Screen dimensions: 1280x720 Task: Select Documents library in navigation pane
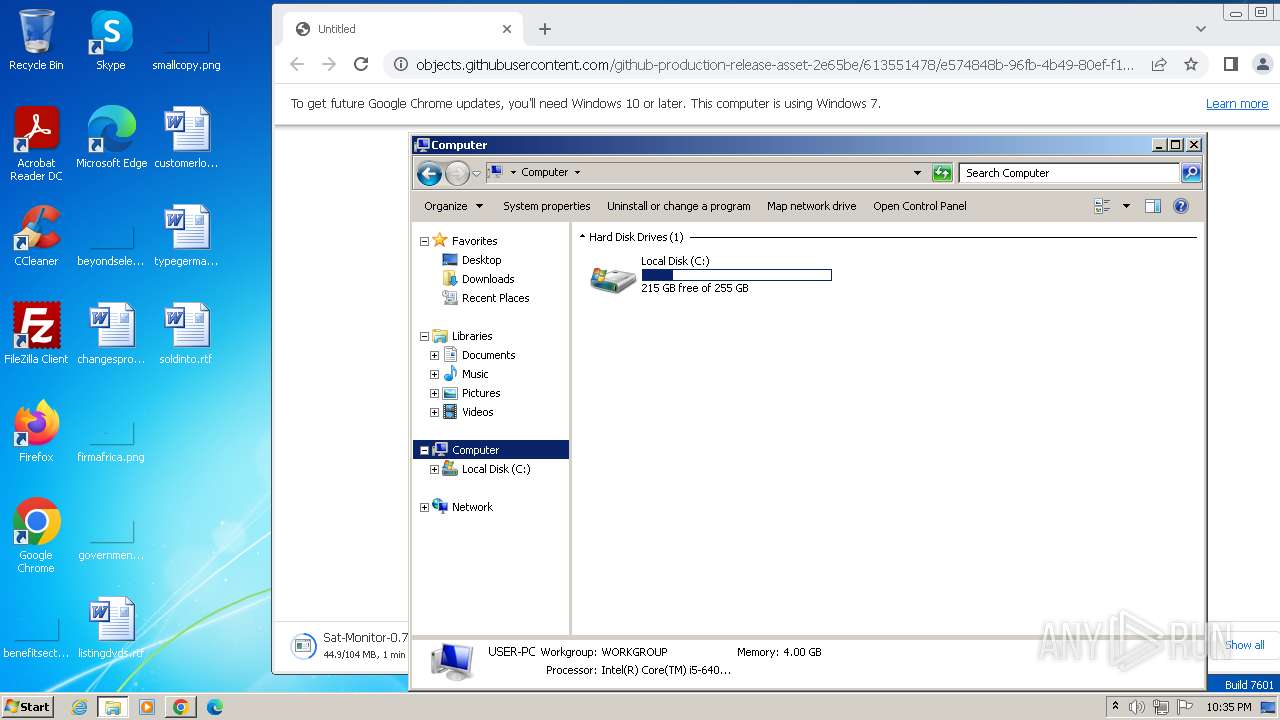(488, 355)
